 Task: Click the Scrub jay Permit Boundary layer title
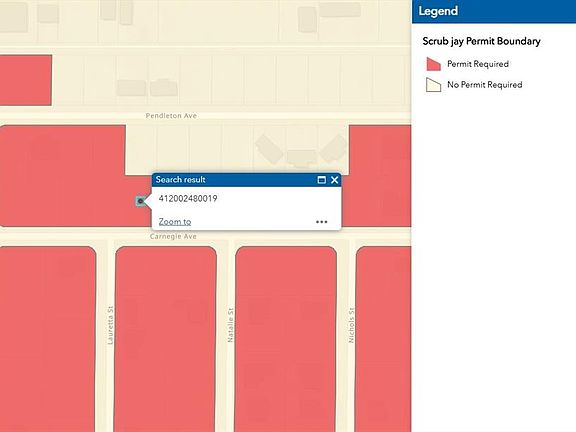click(481, 41)
